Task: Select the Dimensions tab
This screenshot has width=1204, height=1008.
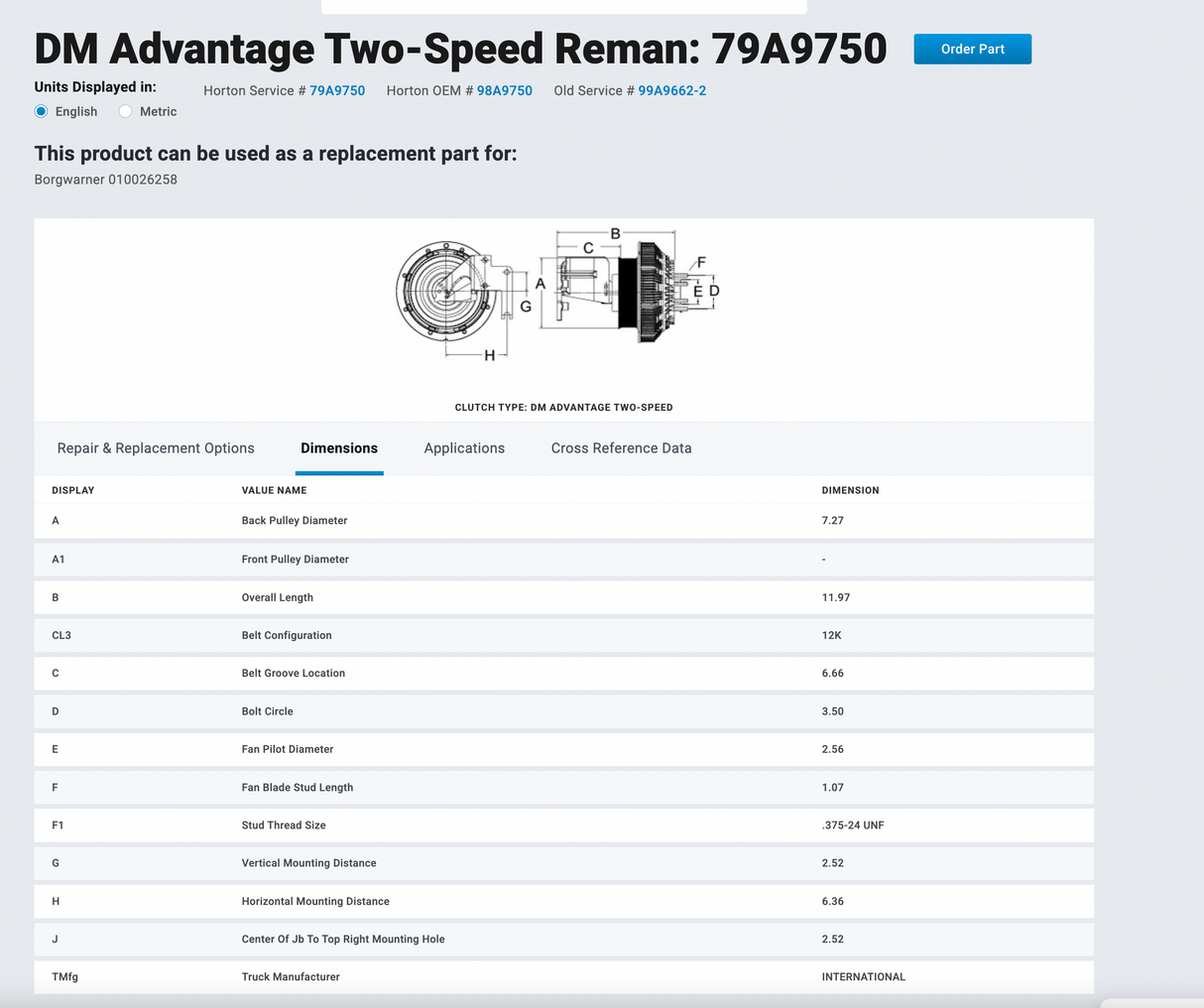Action: pos(339,448)
